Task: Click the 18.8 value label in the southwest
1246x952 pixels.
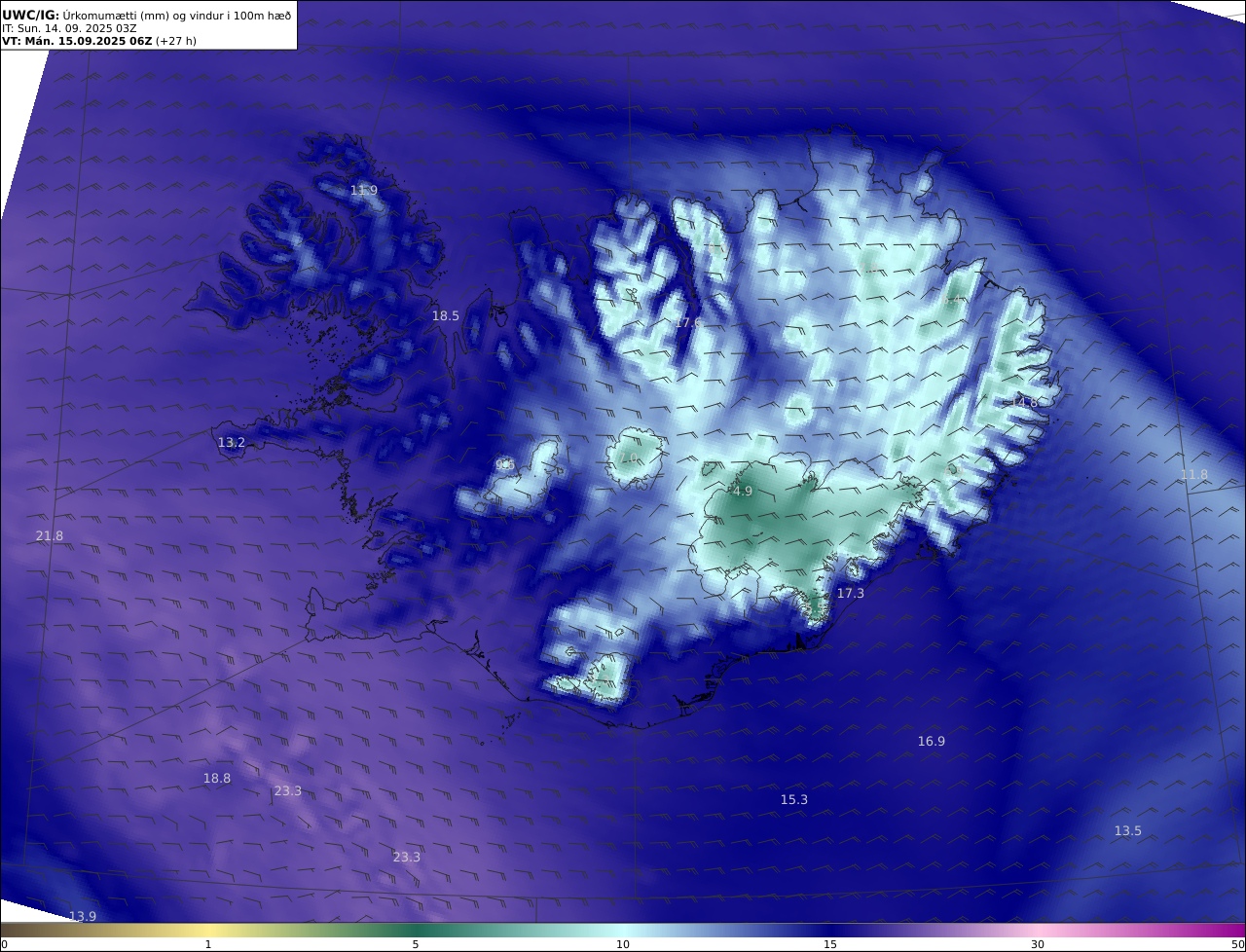Action: (x=217, y=779)
